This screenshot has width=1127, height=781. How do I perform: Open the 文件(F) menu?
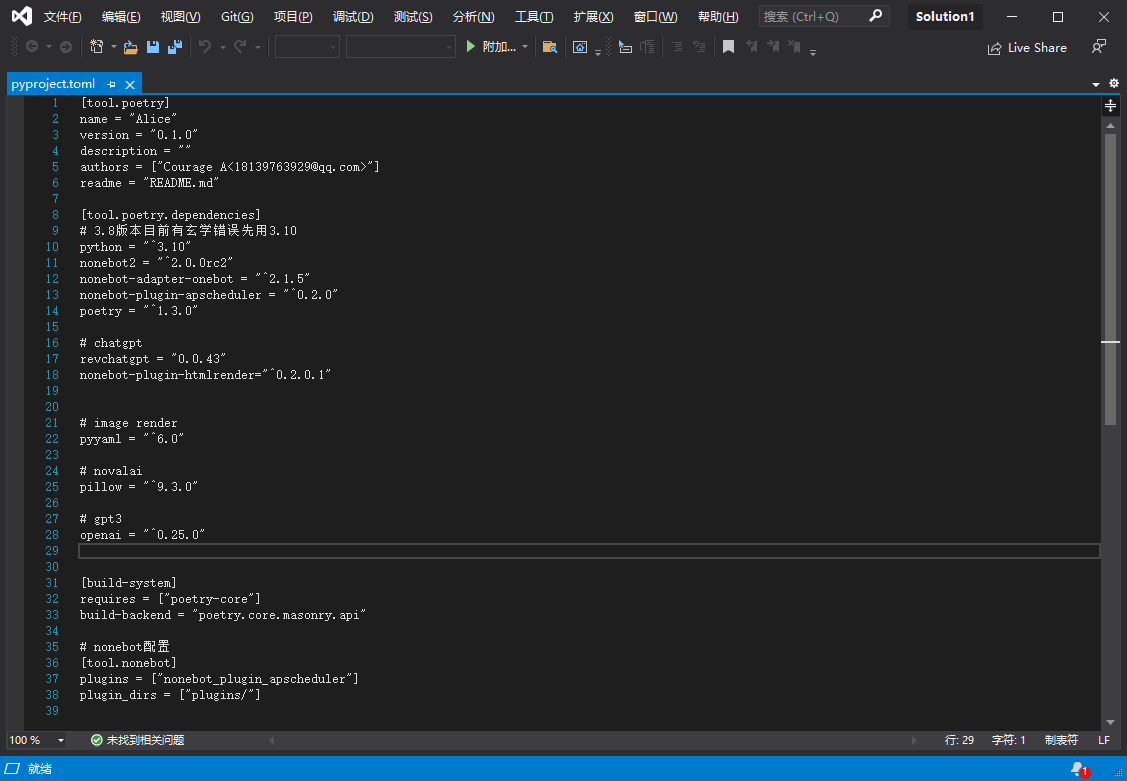click(x=62, y=17)
